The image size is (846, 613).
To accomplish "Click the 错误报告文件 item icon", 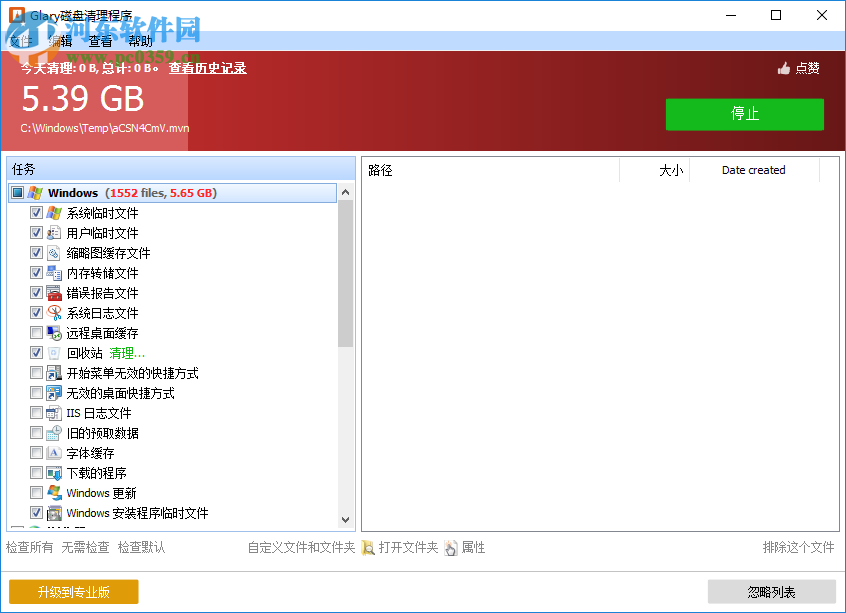I will point(52,292).
